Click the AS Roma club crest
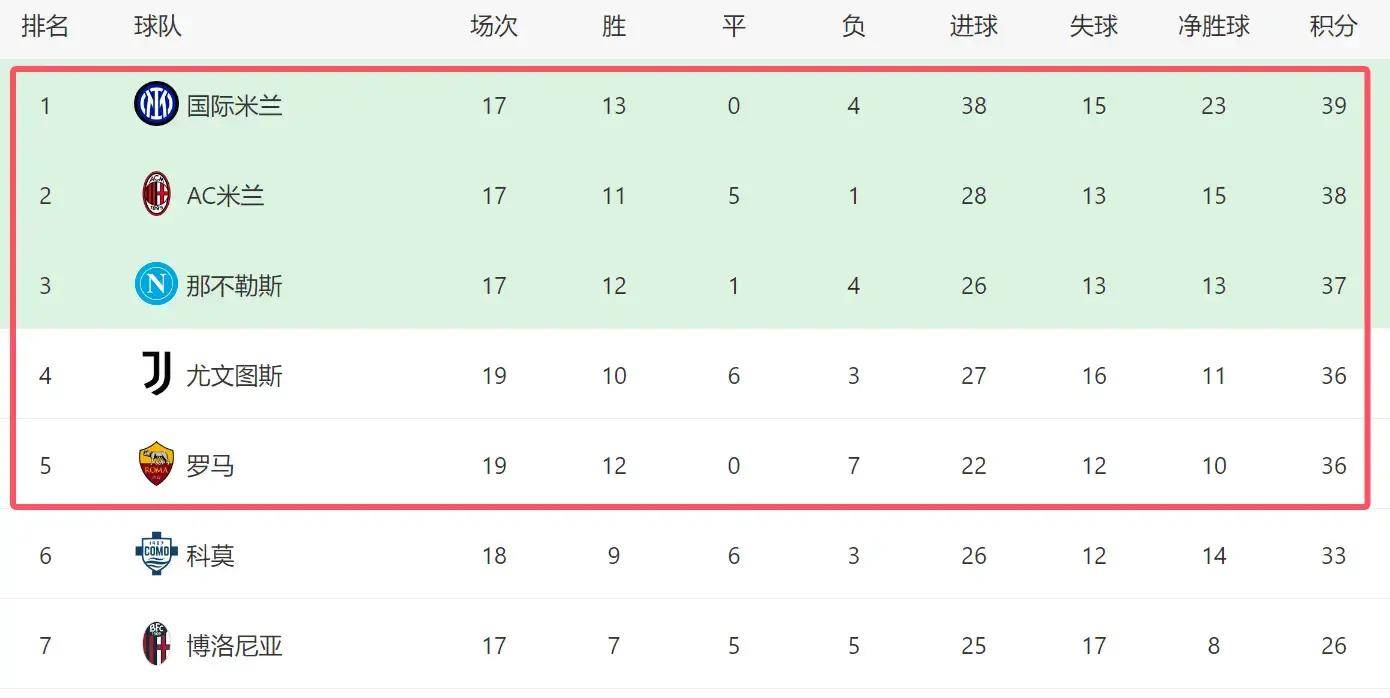Screen dimensions: 1390x698 point(156,465)
